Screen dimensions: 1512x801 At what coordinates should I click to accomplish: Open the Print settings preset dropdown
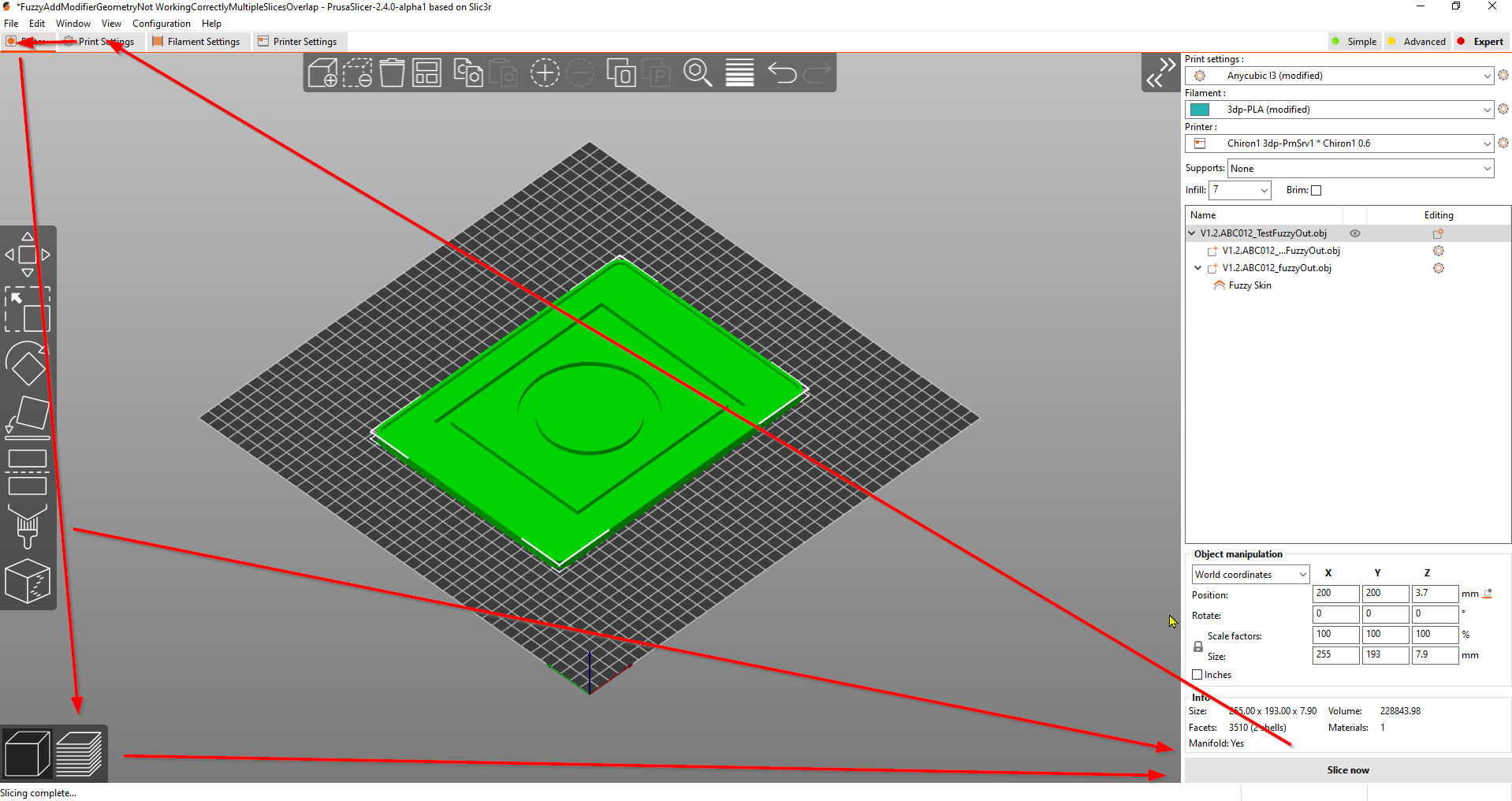tap(1339, 76)
